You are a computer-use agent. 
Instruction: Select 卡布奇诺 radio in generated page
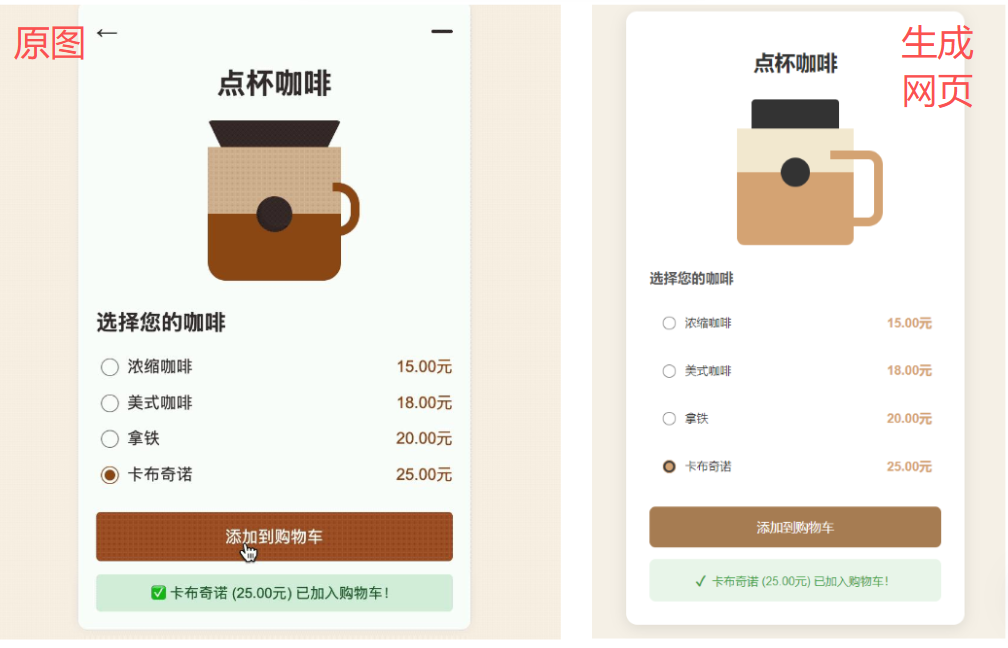pos(669,467)
